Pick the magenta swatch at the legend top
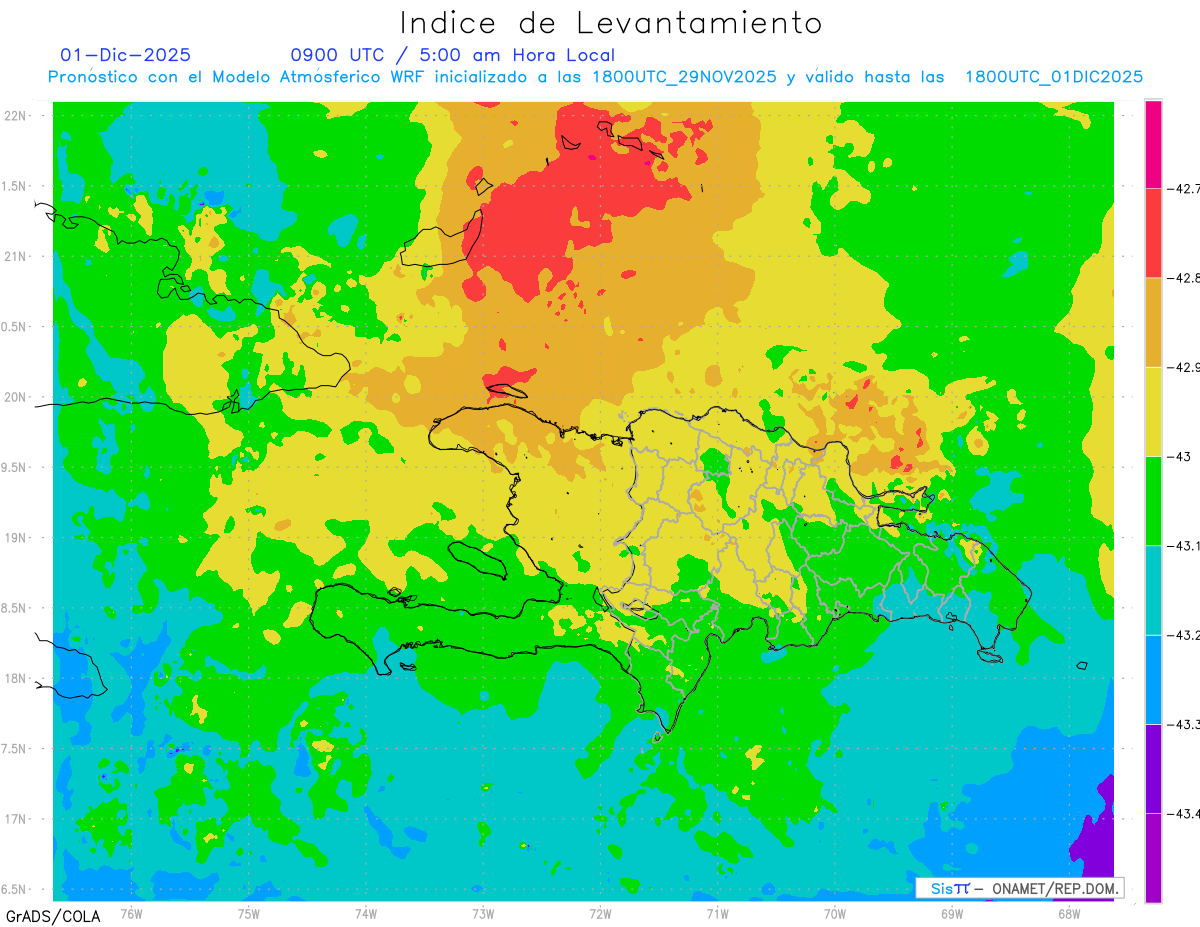Image resolution: width=1200 pixels, height=927 pixels. tap(1153, 144)
